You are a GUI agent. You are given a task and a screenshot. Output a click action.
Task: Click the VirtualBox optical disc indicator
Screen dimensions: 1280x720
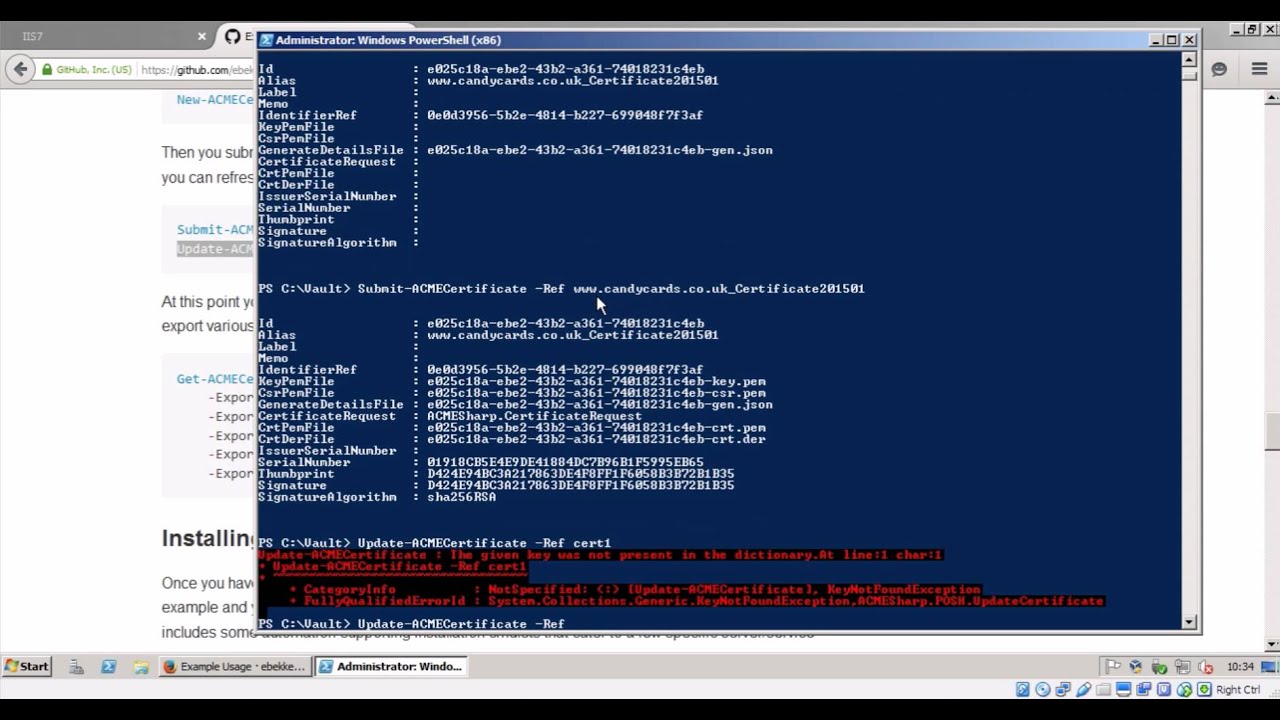1043,689
